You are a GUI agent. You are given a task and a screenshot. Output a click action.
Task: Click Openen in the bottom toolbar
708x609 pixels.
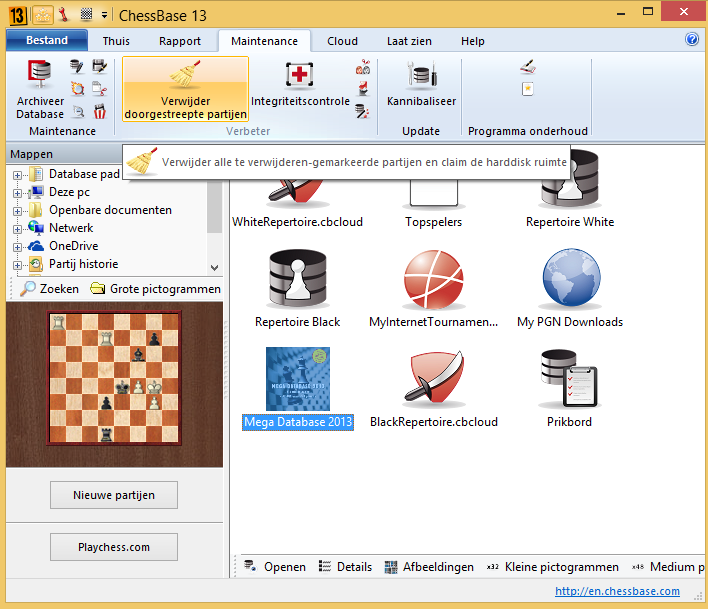pos(275,567)
